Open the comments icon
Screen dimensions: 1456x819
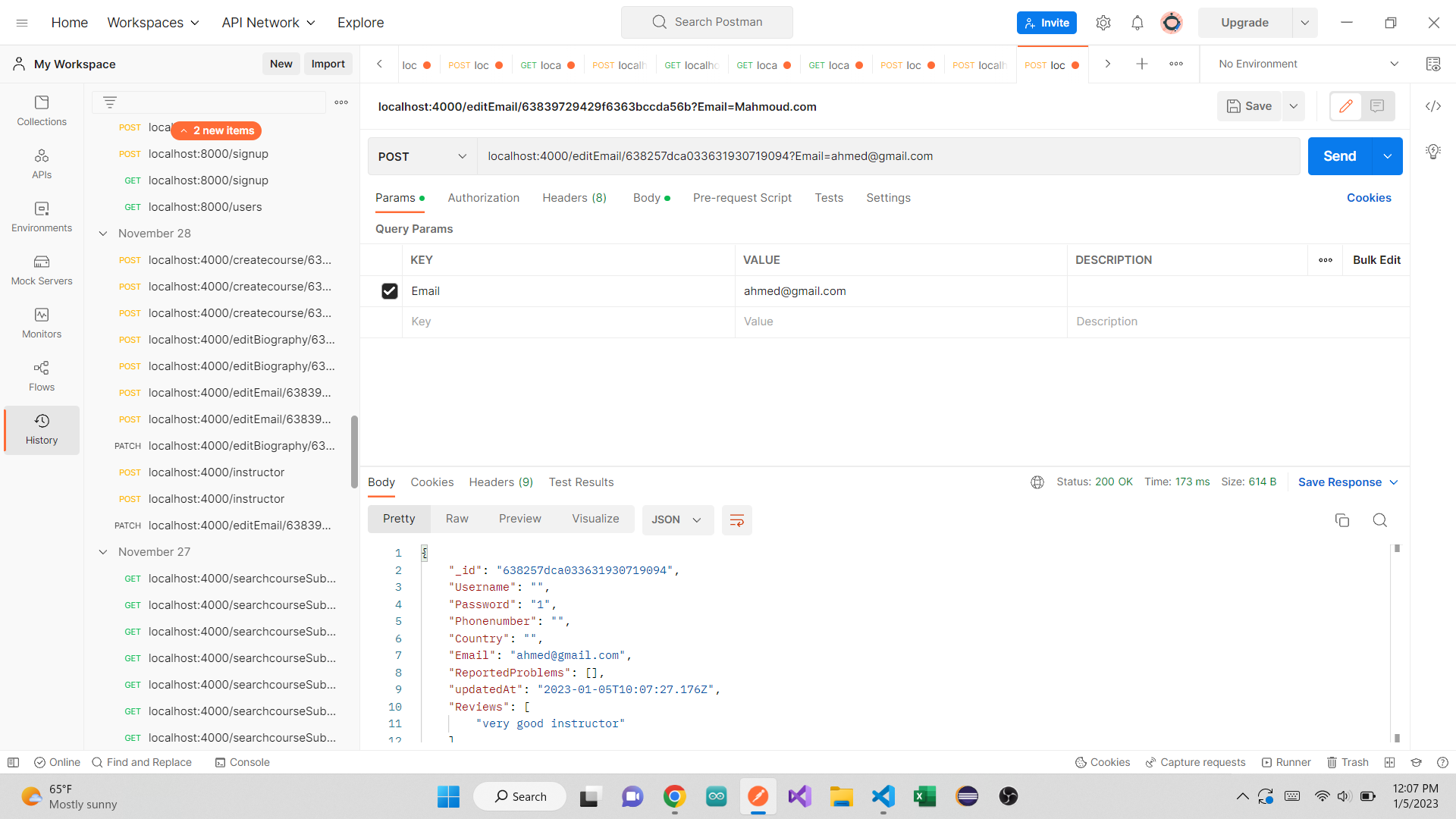point(1377,106)
